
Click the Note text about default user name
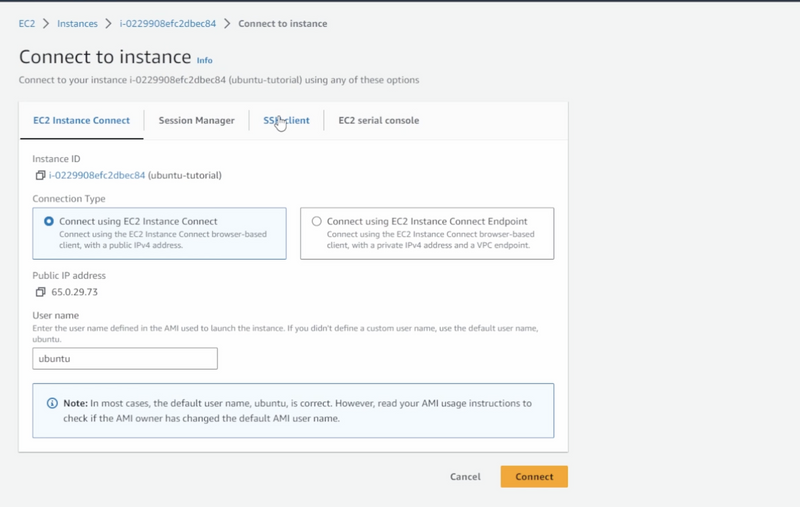coord(297,411)
